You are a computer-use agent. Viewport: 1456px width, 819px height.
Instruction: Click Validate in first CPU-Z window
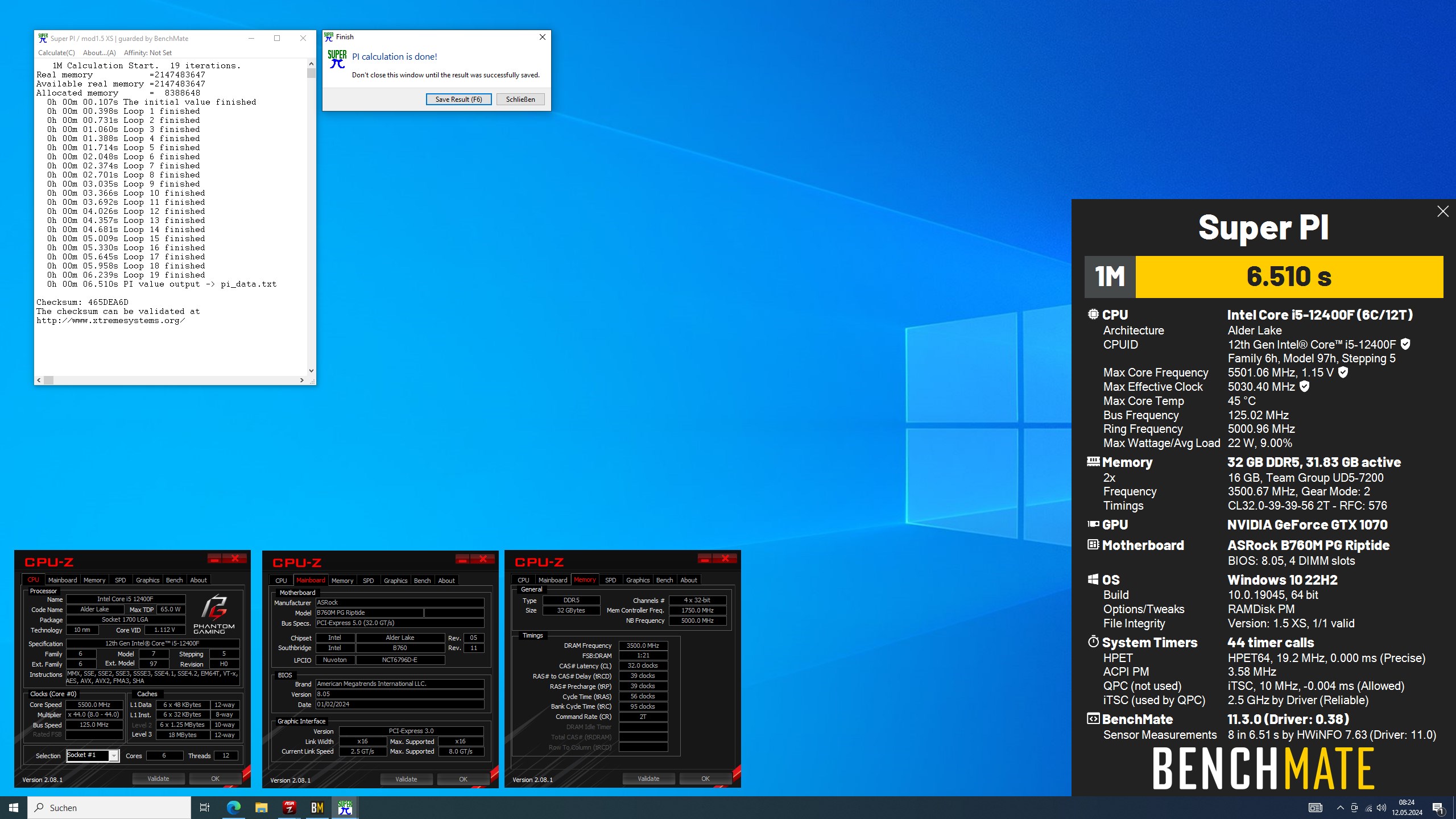(x=158, y=779)
